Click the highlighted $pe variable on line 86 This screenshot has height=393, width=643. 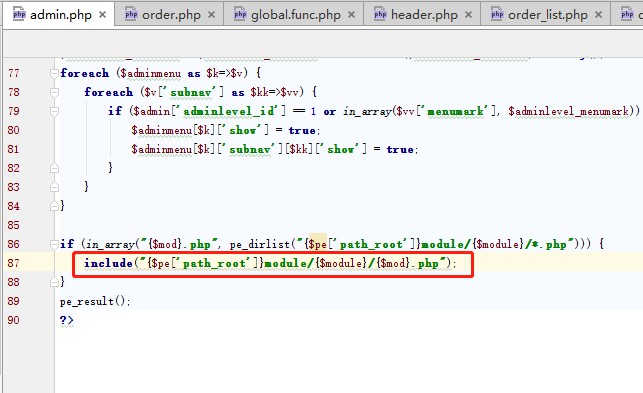point(318,244)
